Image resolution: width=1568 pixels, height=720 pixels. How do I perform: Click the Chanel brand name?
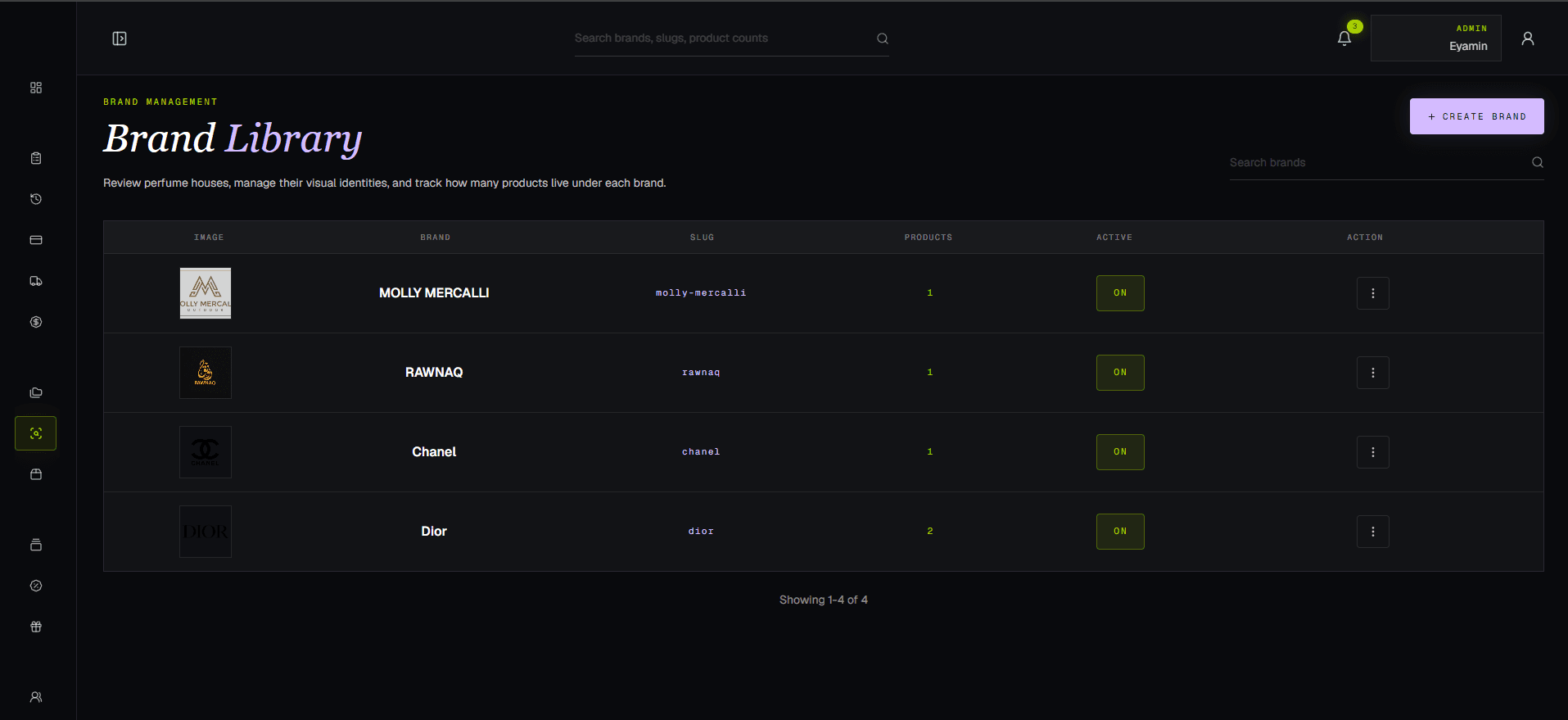click(434, 452)
